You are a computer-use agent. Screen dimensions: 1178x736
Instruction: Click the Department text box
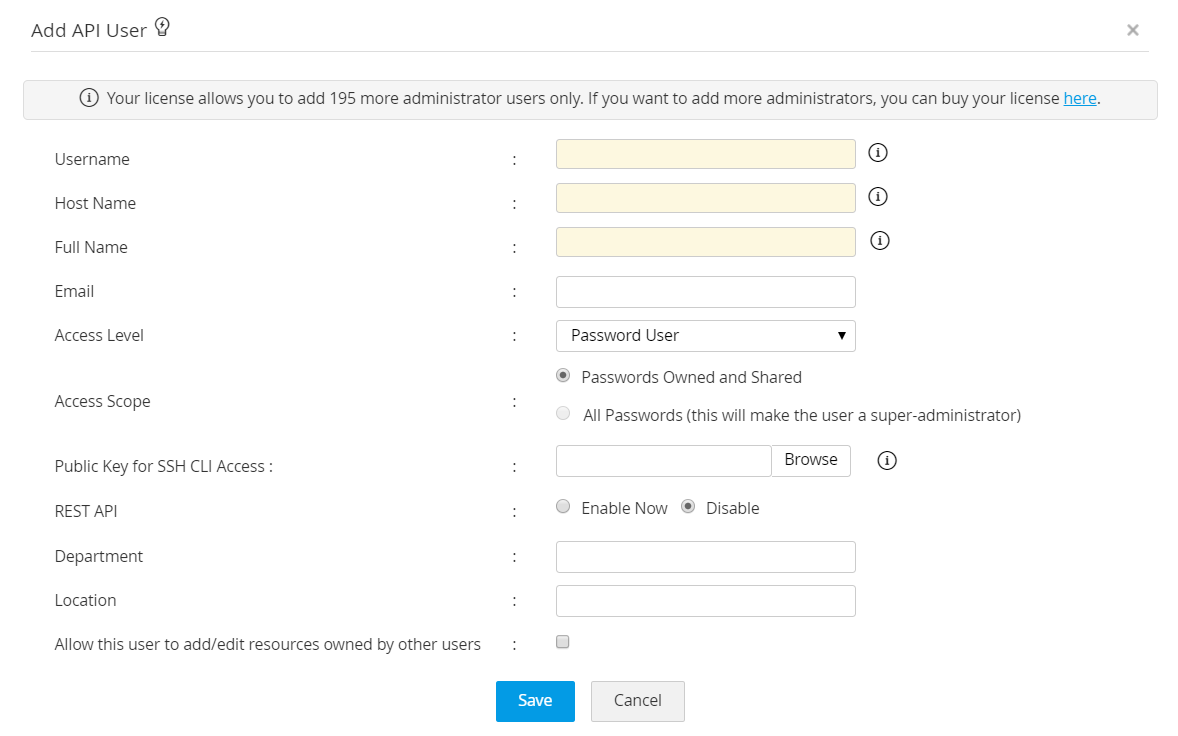(705, 557)
